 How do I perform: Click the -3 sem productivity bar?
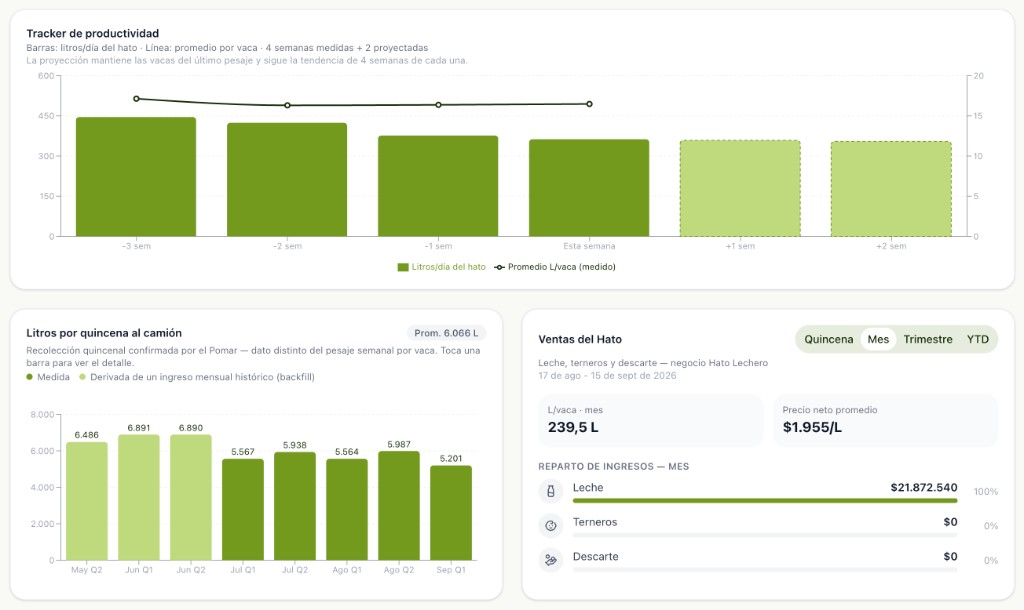click(136, 177)
